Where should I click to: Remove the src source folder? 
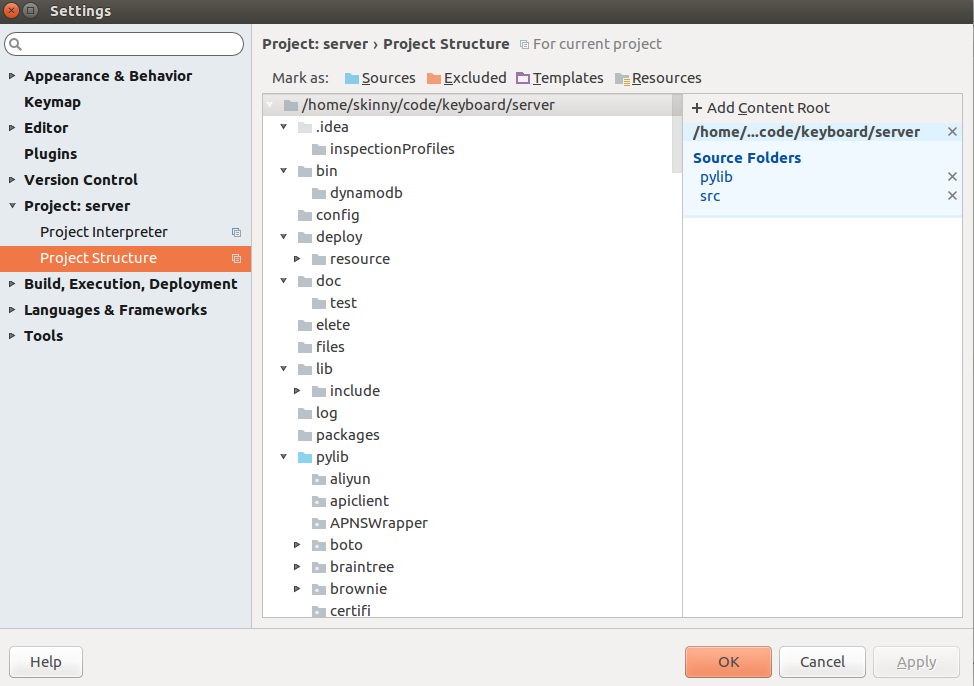(952, 196)
